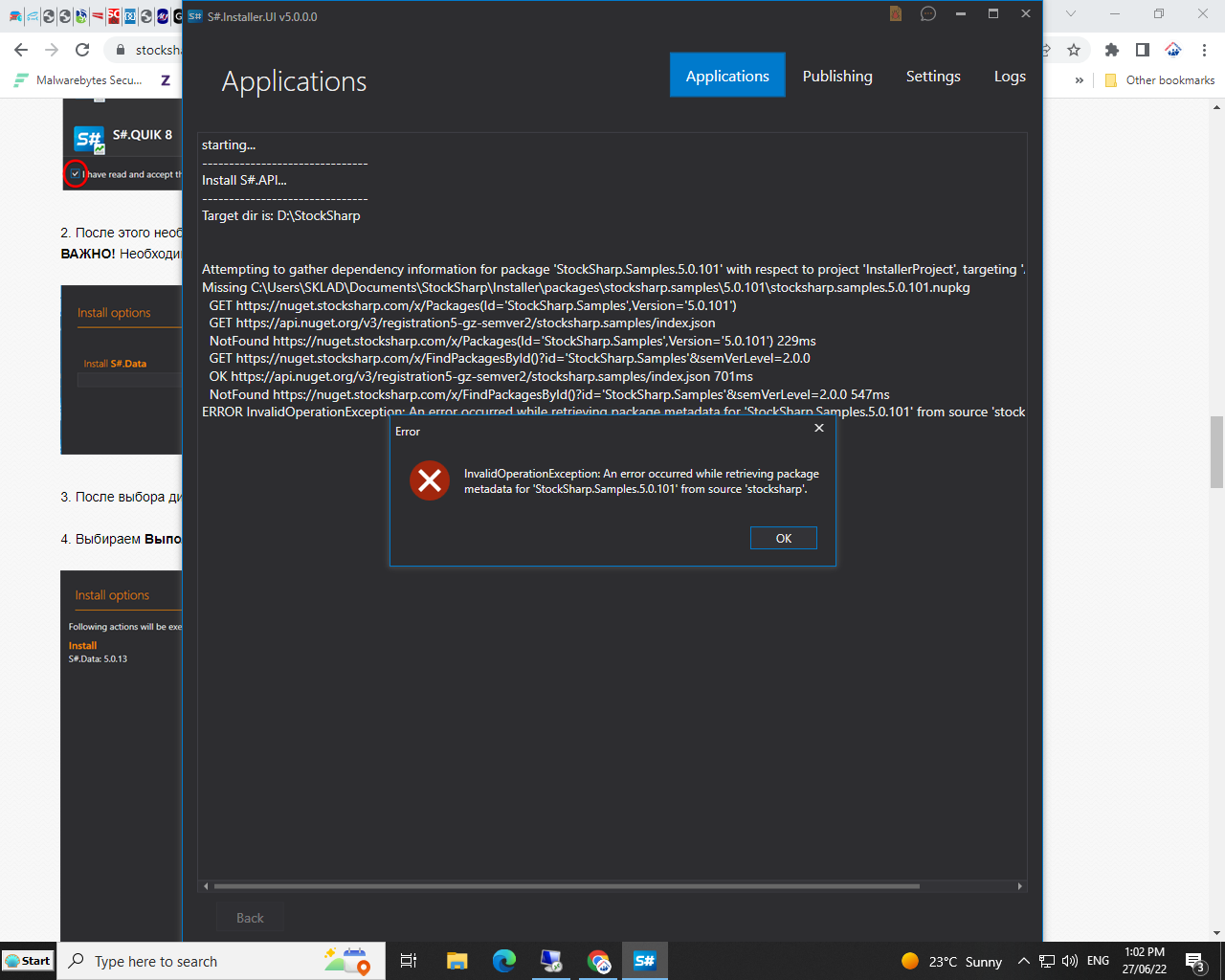Screen dimensions: 1225x980
Task: Open Task View on taskbar
Action: point(409,961)
